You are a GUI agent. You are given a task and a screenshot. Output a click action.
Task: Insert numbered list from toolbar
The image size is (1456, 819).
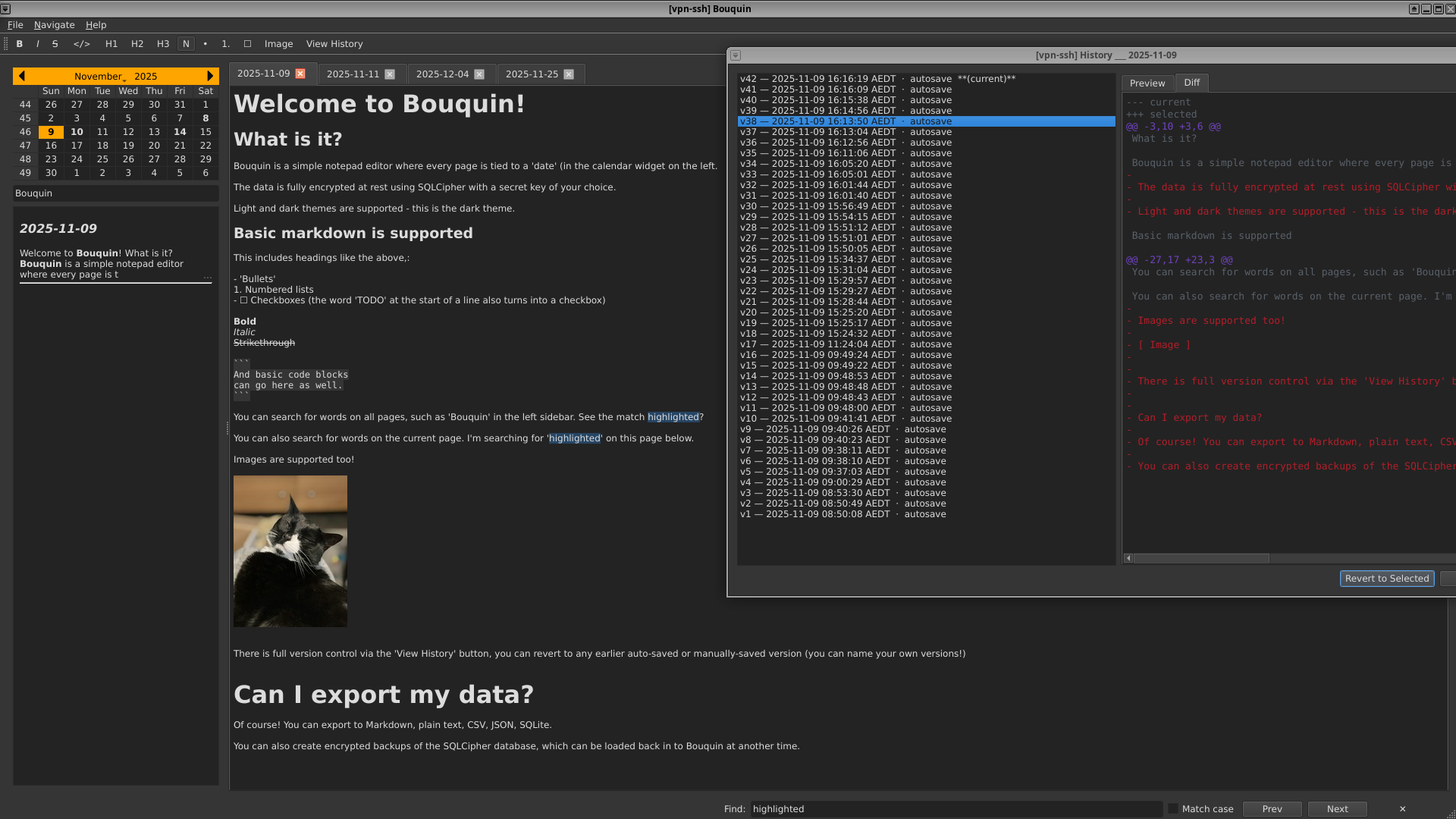tap(225, 44)
